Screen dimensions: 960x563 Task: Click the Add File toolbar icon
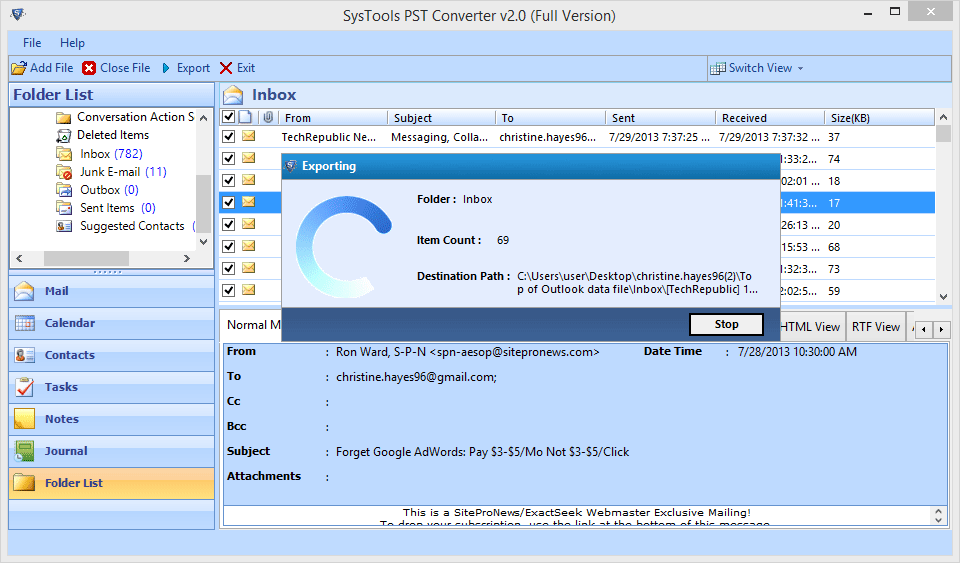[x=19, y=68]
